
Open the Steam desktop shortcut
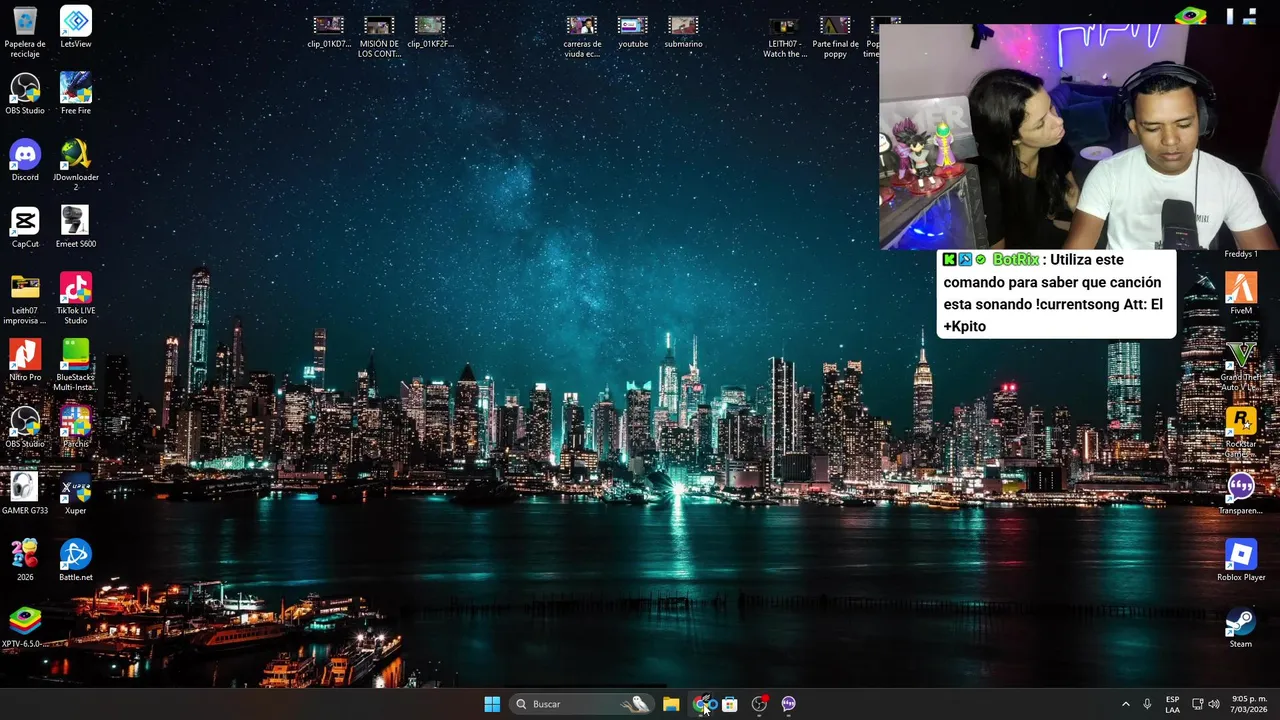click(x=1241, y=627)
